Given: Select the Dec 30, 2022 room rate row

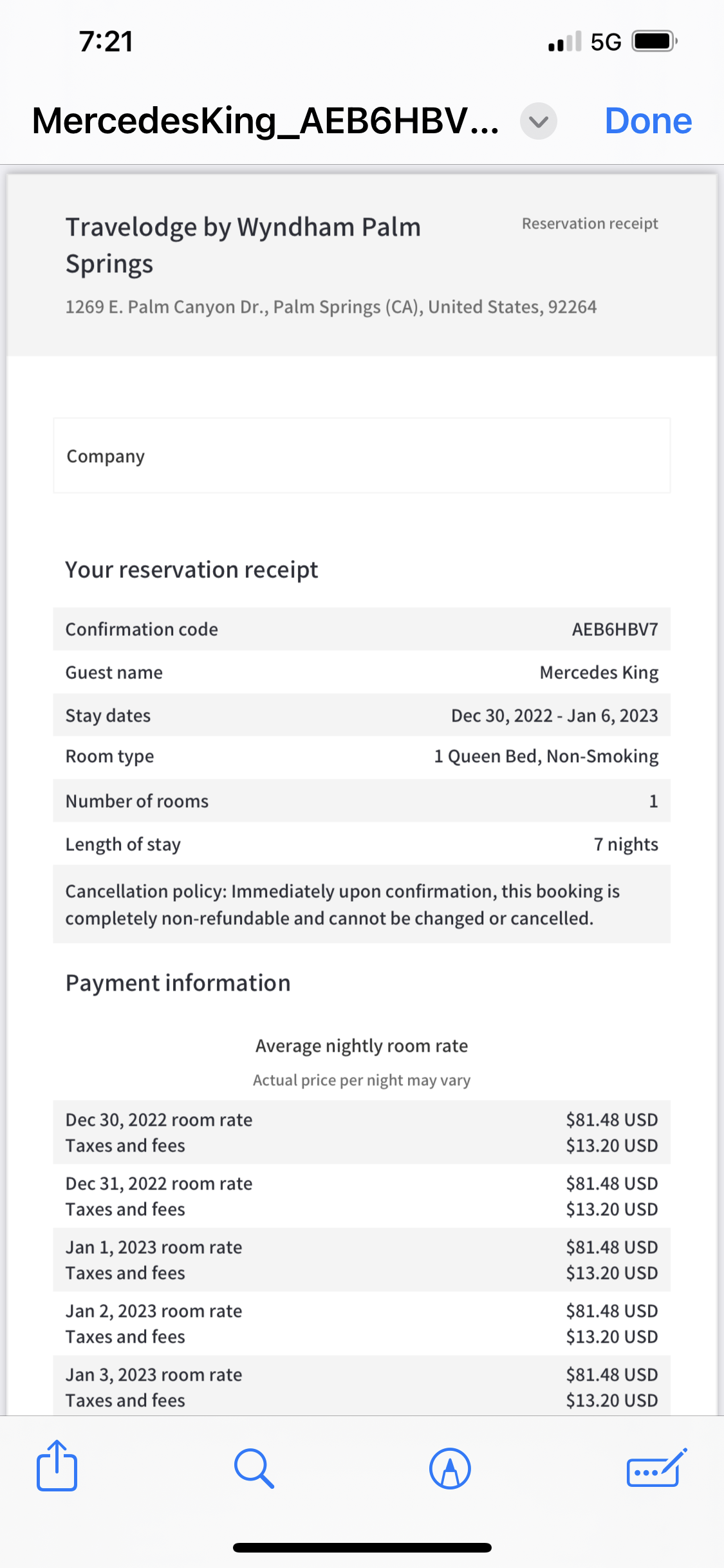Looking at the screenshot, I should [362, 1132].
